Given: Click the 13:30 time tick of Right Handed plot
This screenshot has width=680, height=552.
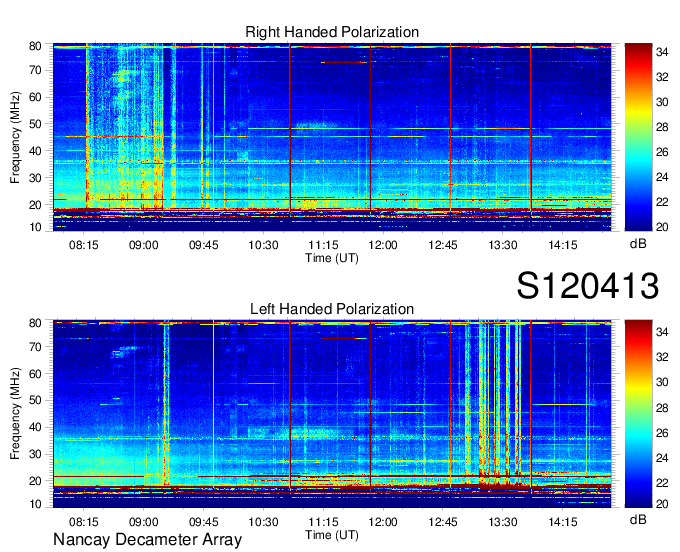Looking at the screenshot, I should (503, 245).
